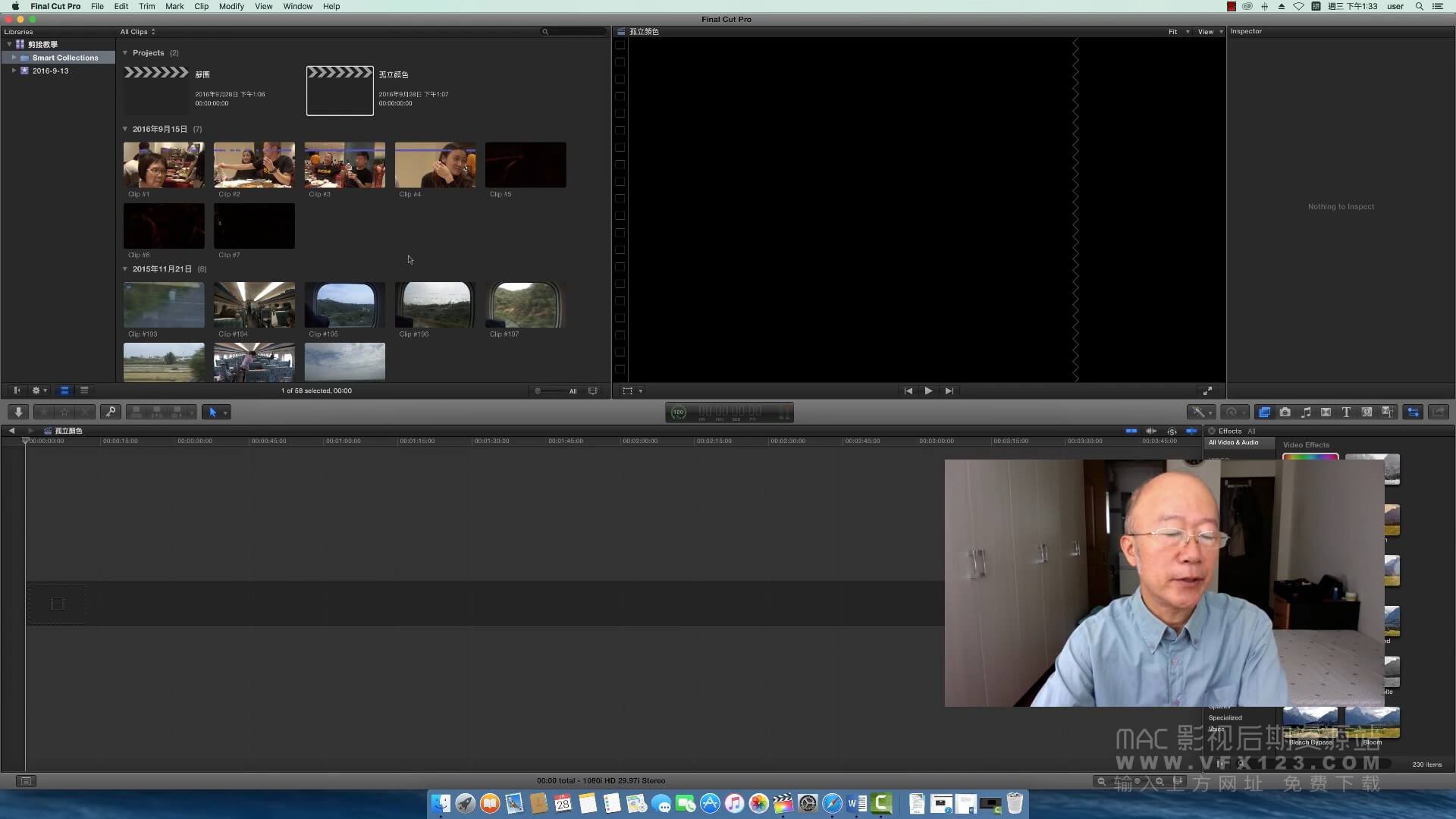Open the viewer Fit zoom dropdown
This screenshot has width=1456, height=819.
(x=1178, y=32)
